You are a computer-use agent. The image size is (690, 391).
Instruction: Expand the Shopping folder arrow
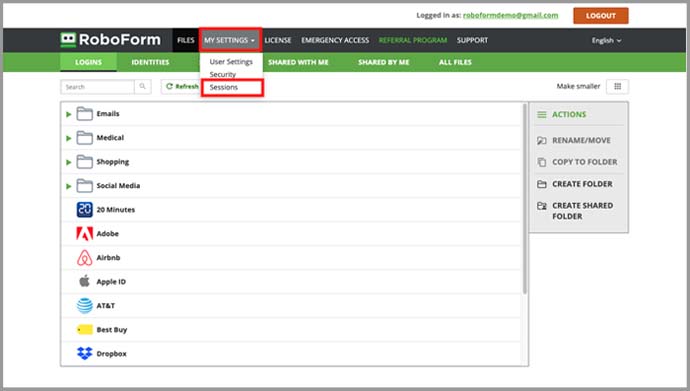click(69, 162)
